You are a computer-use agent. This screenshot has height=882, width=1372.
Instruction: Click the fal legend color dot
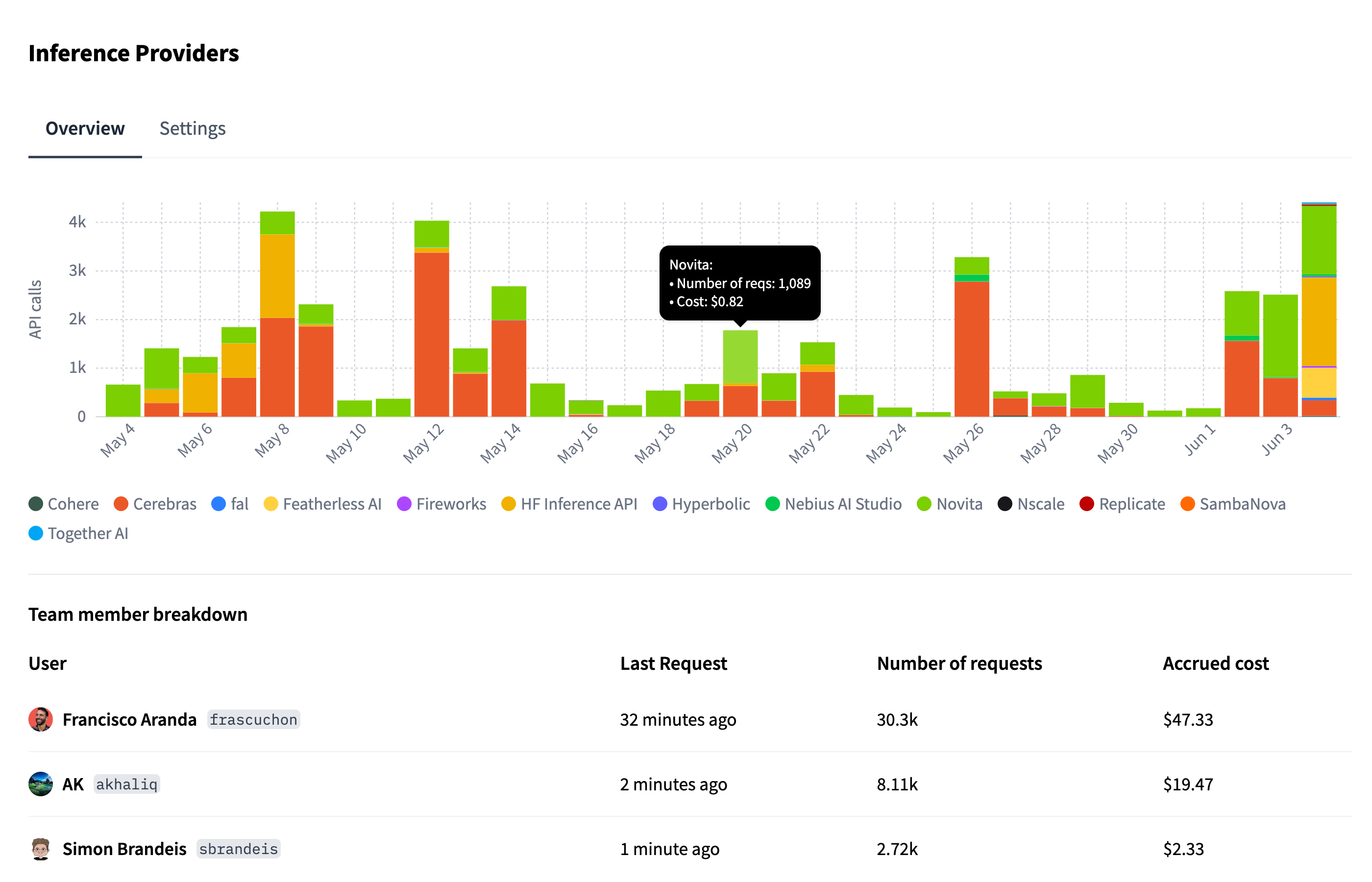(218, 504)
